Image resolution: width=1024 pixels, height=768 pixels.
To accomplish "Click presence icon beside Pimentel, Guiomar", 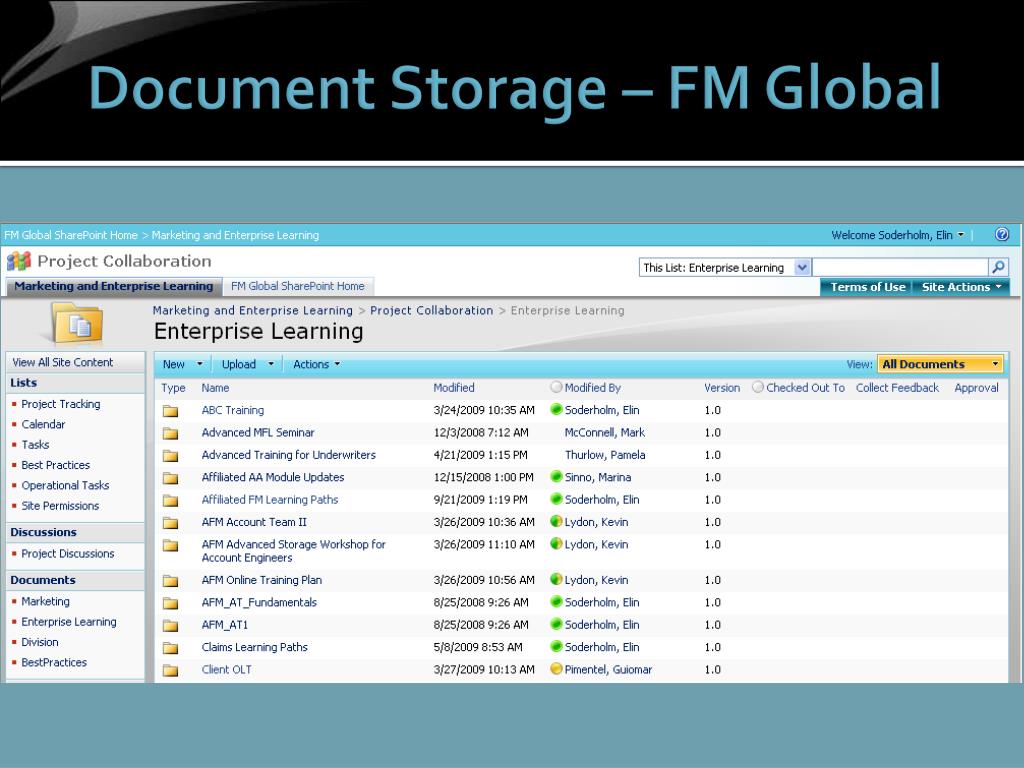I will pos(556,669).
